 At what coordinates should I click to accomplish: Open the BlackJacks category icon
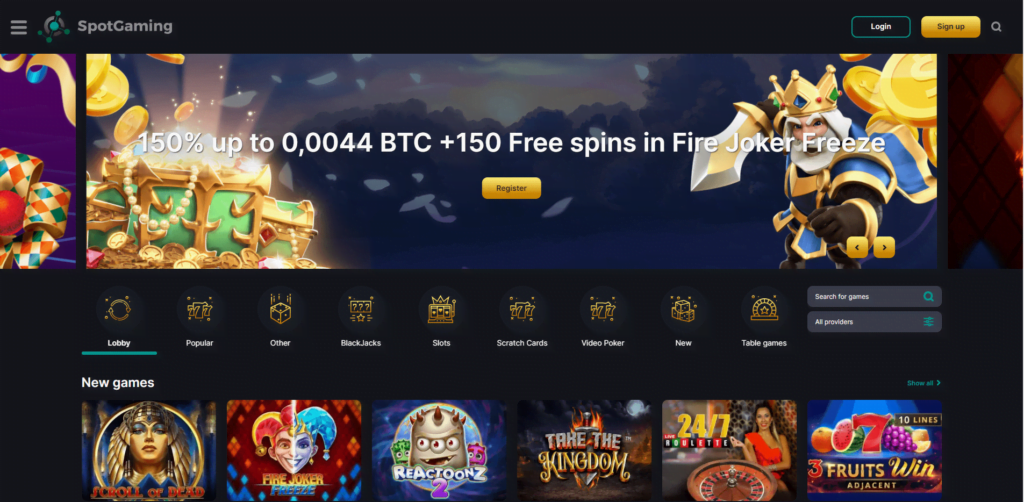coord(360,309)
